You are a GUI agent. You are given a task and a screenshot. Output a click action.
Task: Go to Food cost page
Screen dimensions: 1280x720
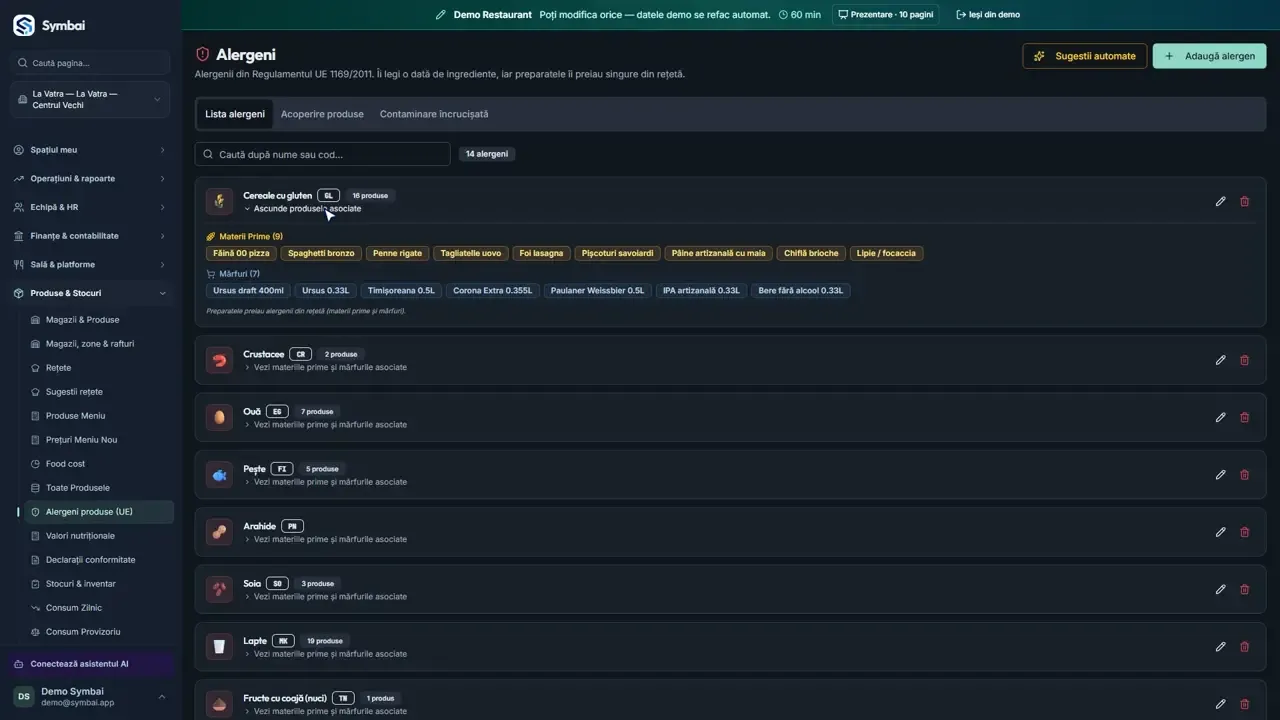tap(65, 464)
